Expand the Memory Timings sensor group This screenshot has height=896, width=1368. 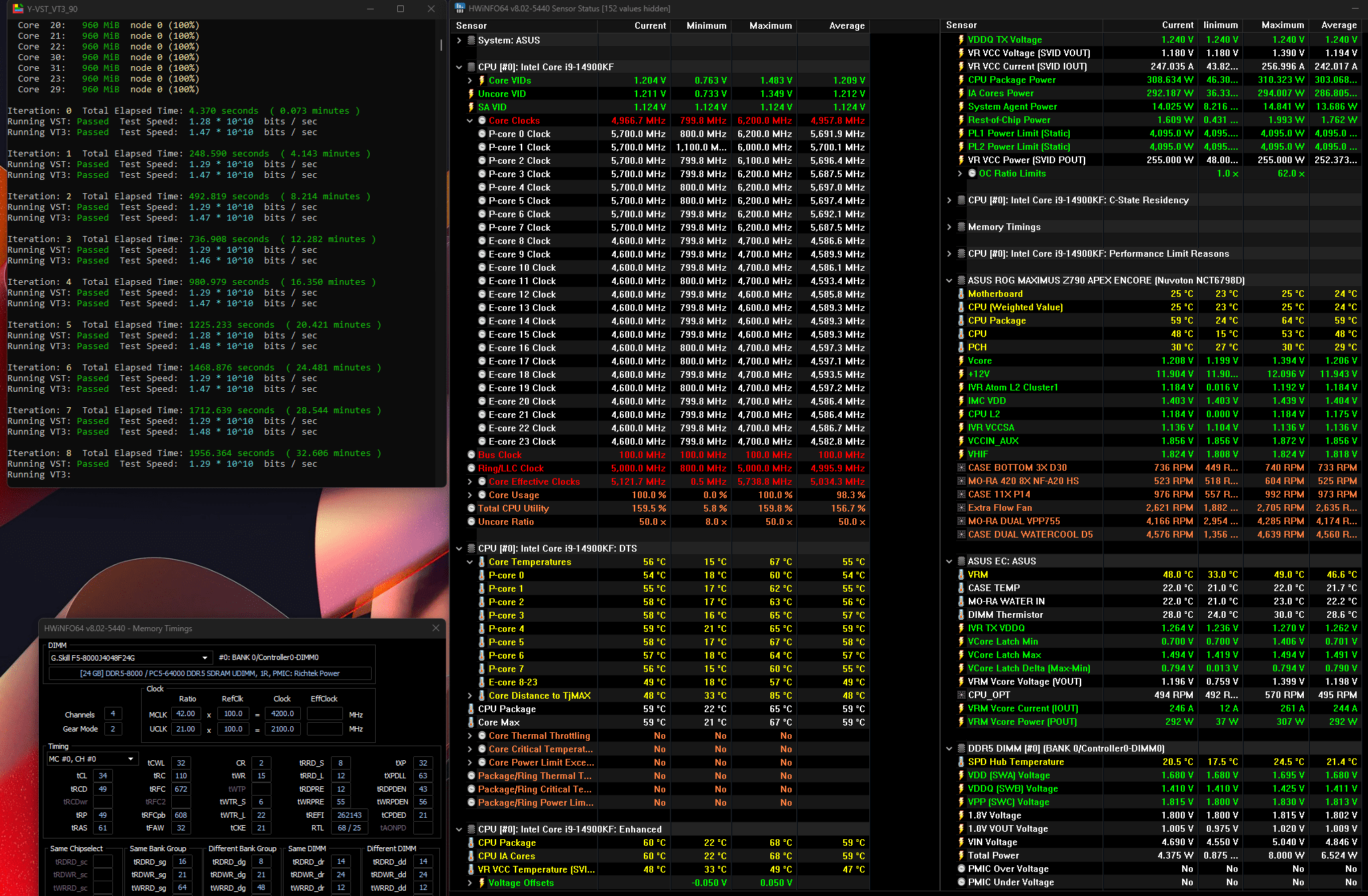click(x=949, y=227)
